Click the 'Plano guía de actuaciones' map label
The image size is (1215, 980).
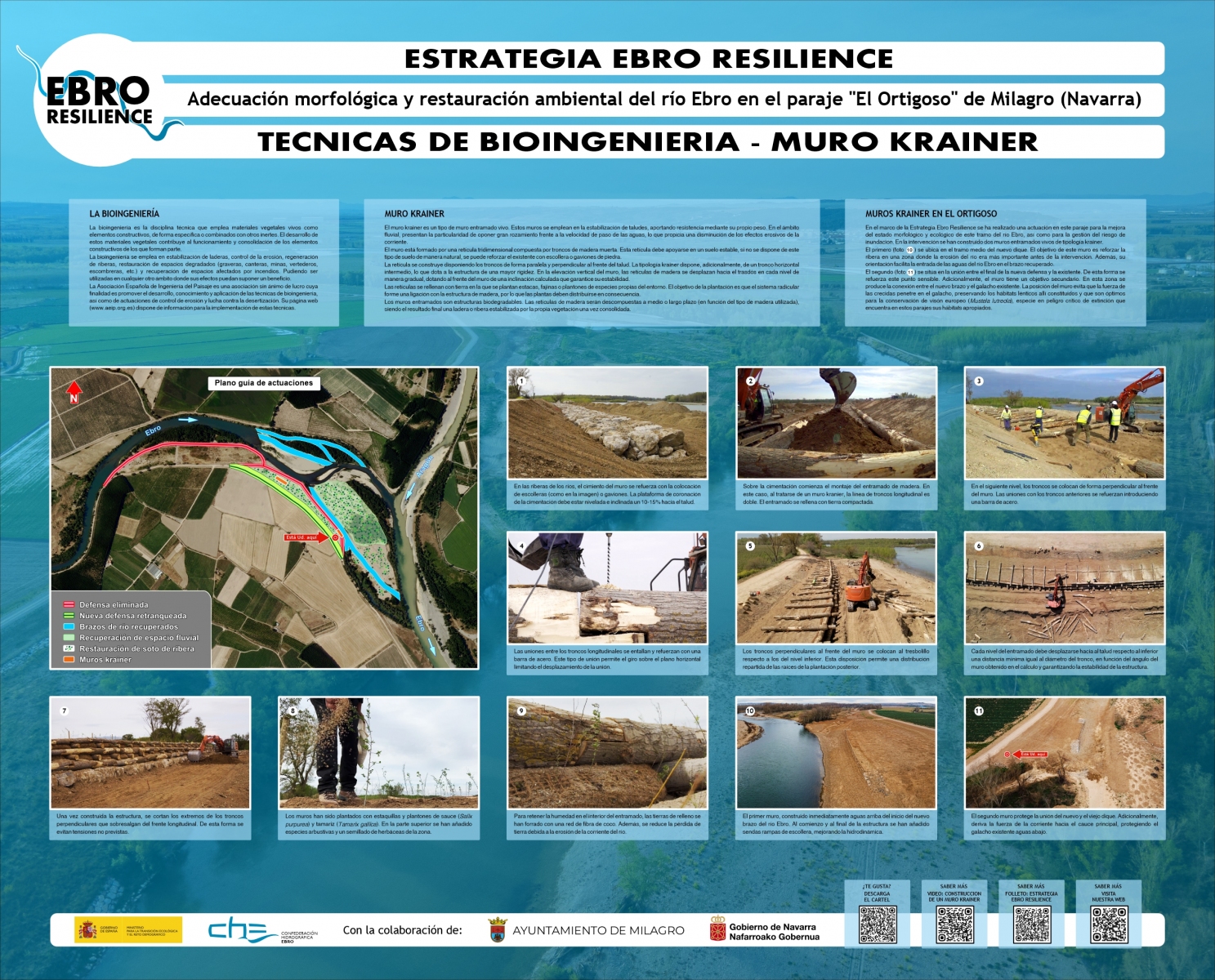pyautogui.click(x=263, y=383)
